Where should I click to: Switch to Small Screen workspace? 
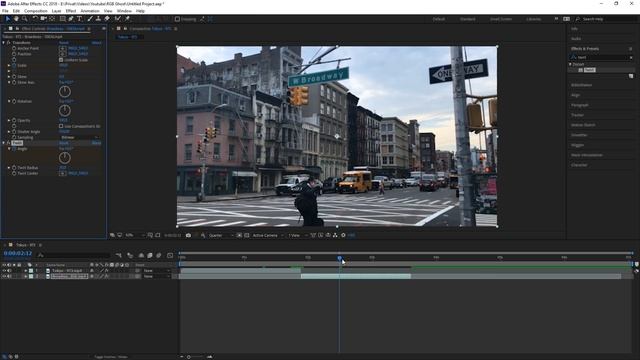click(501, 19)
